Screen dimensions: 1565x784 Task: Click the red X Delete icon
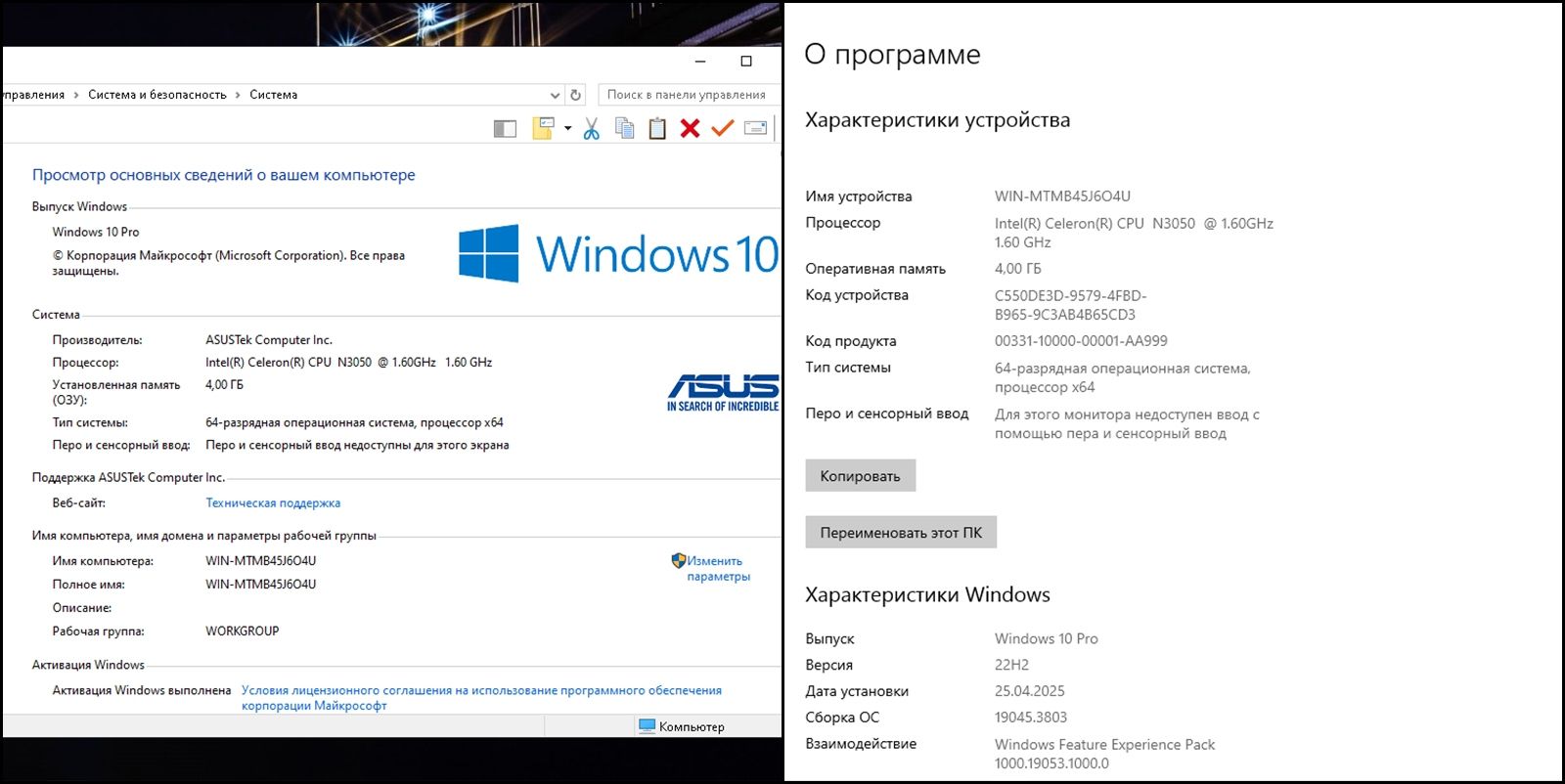[x=691, y=128]
